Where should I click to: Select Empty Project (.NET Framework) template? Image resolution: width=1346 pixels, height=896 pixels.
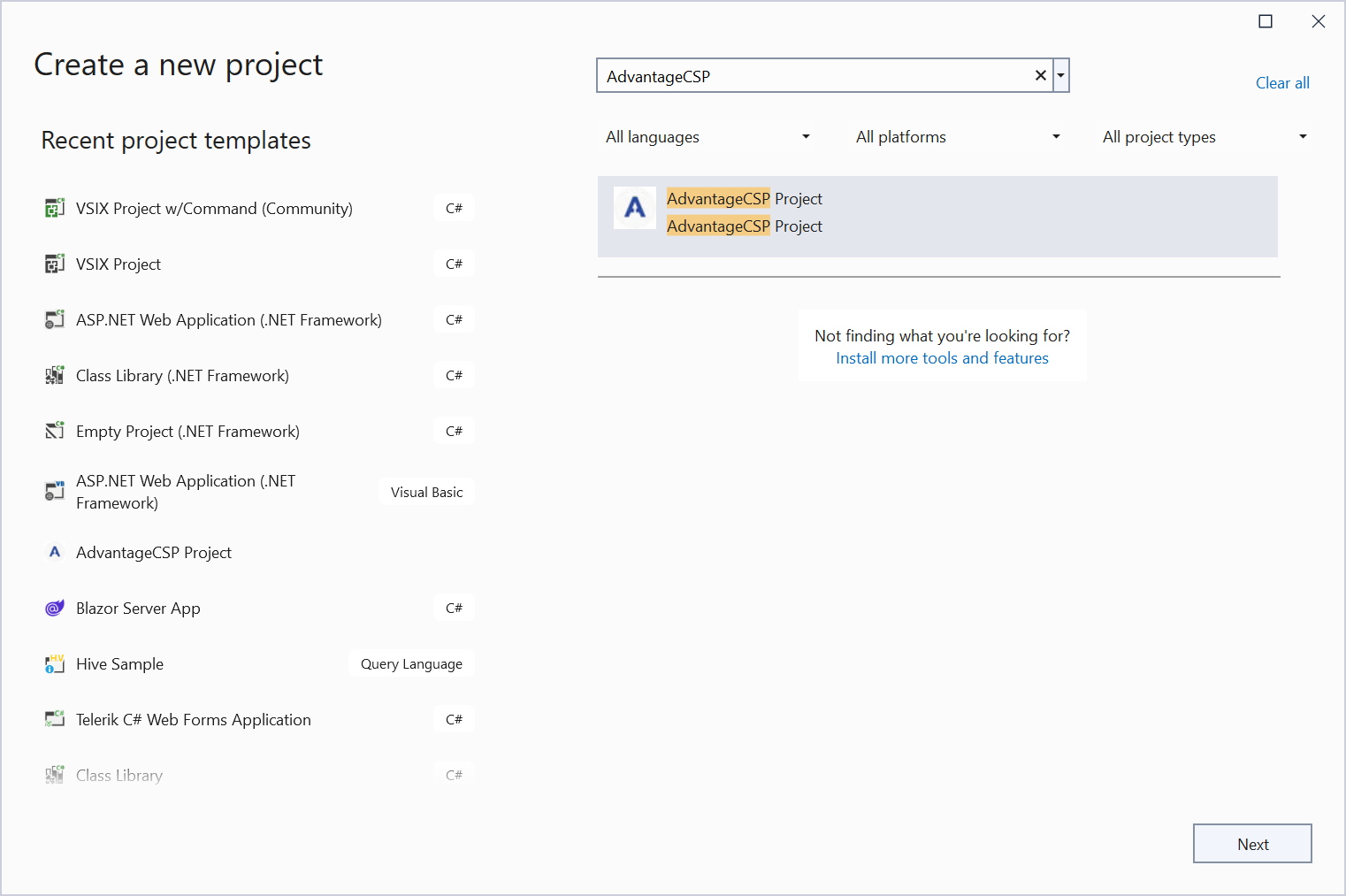187,432
